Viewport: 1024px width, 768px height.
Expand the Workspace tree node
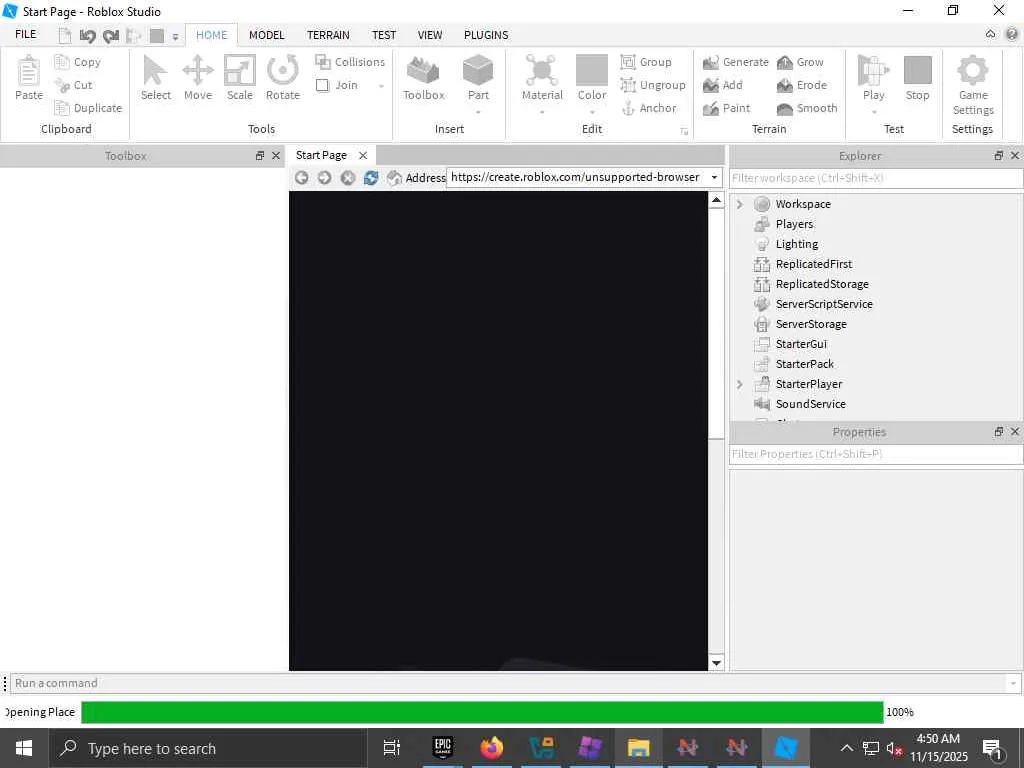click(x=740, y=204)
